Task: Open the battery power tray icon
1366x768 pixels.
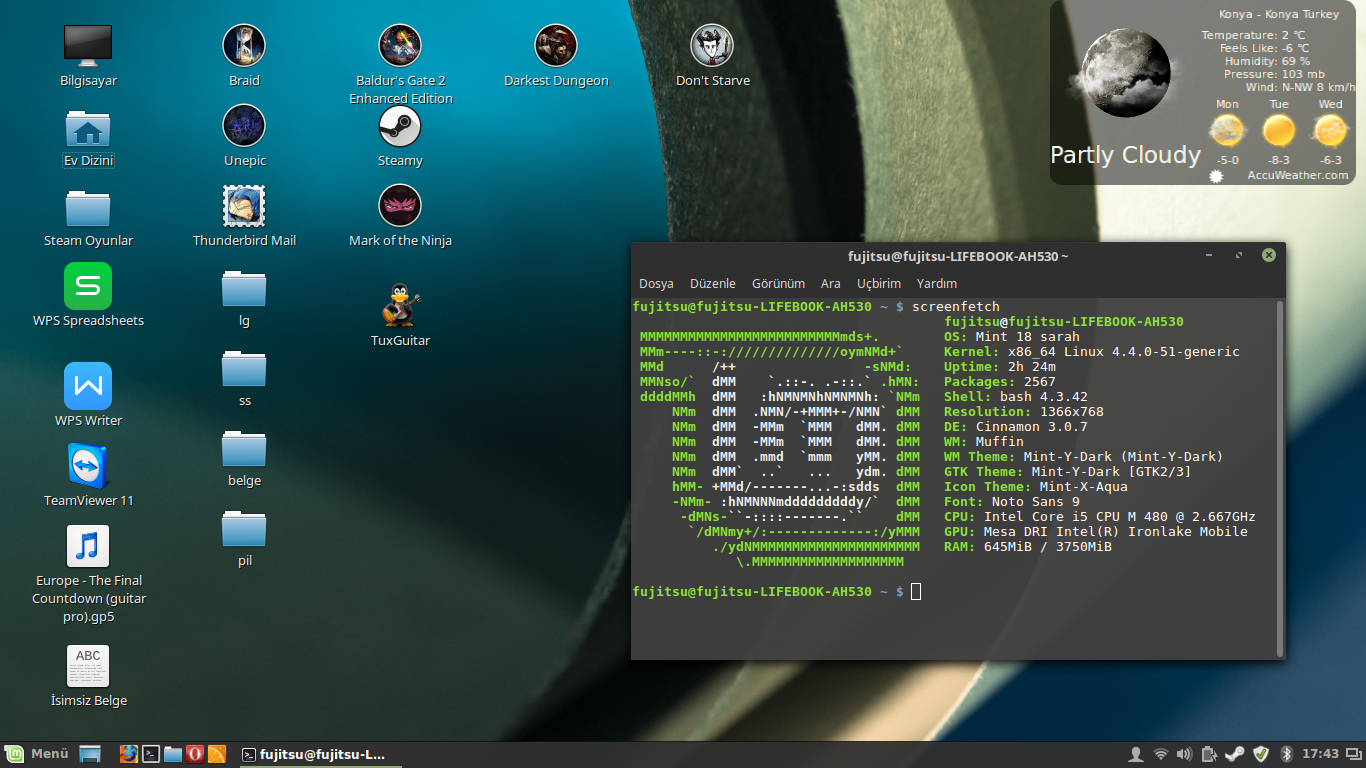Action: pos(1209,754)
